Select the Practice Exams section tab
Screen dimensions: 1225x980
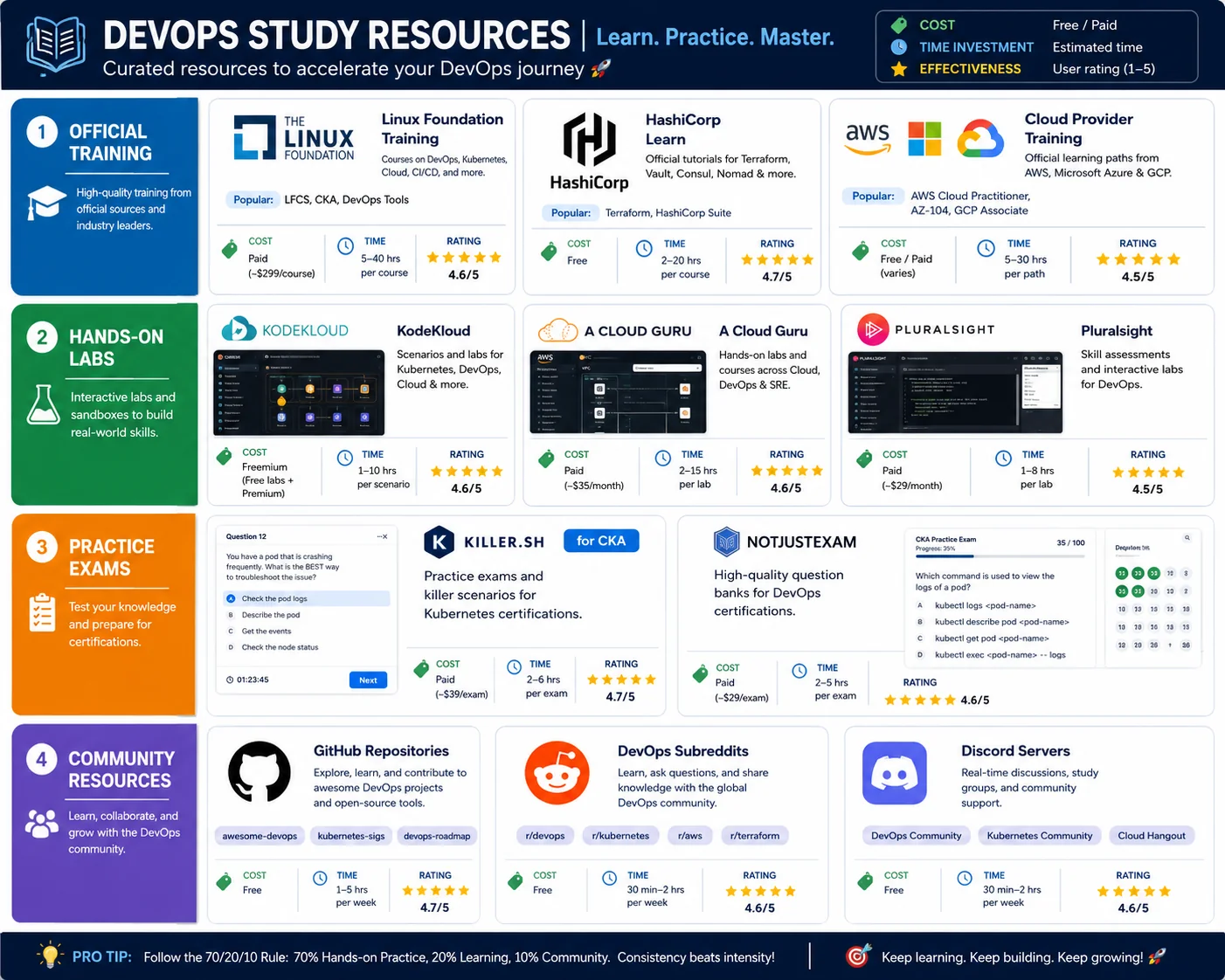[x=104, y=615]
